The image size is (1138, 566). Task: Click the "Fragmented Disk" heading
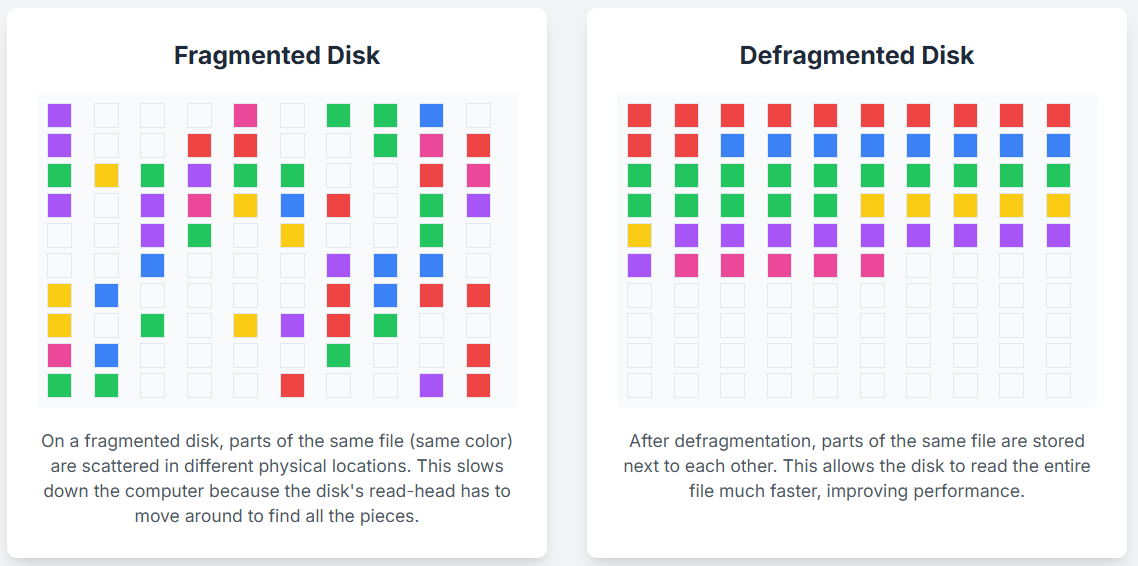click(277, 55)
